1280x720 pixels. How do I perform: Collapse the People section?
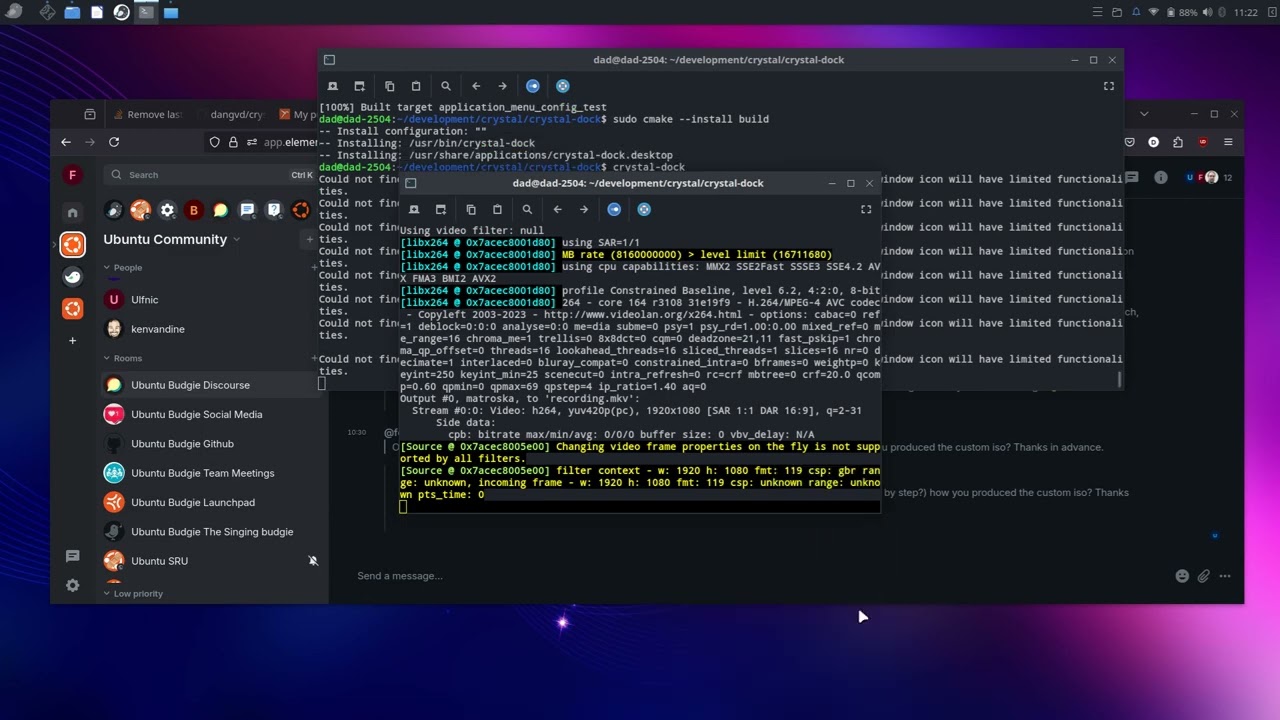click(x=121, y=268)
